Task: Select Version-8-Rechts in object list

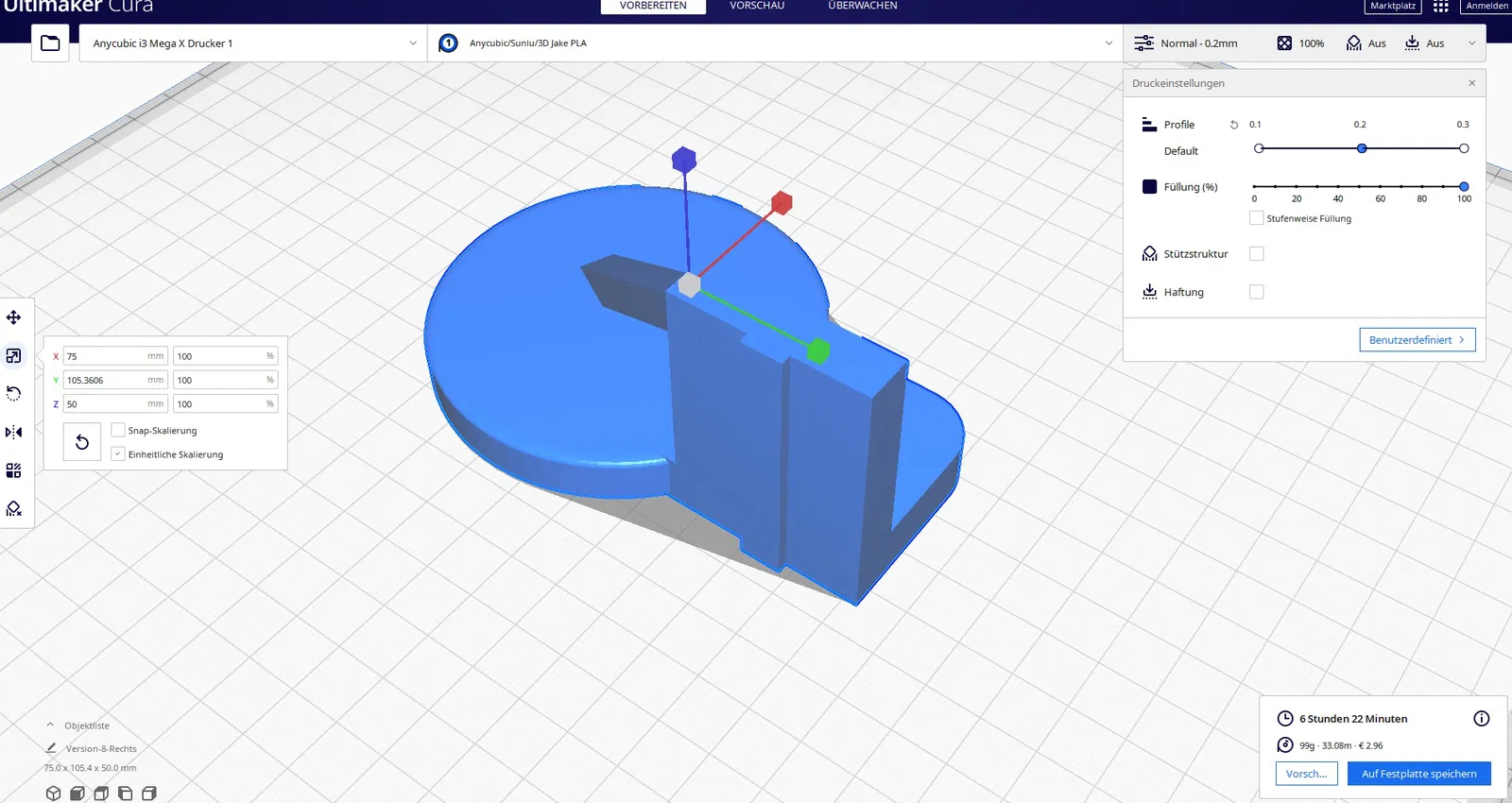Action: (x=101, y=748)
